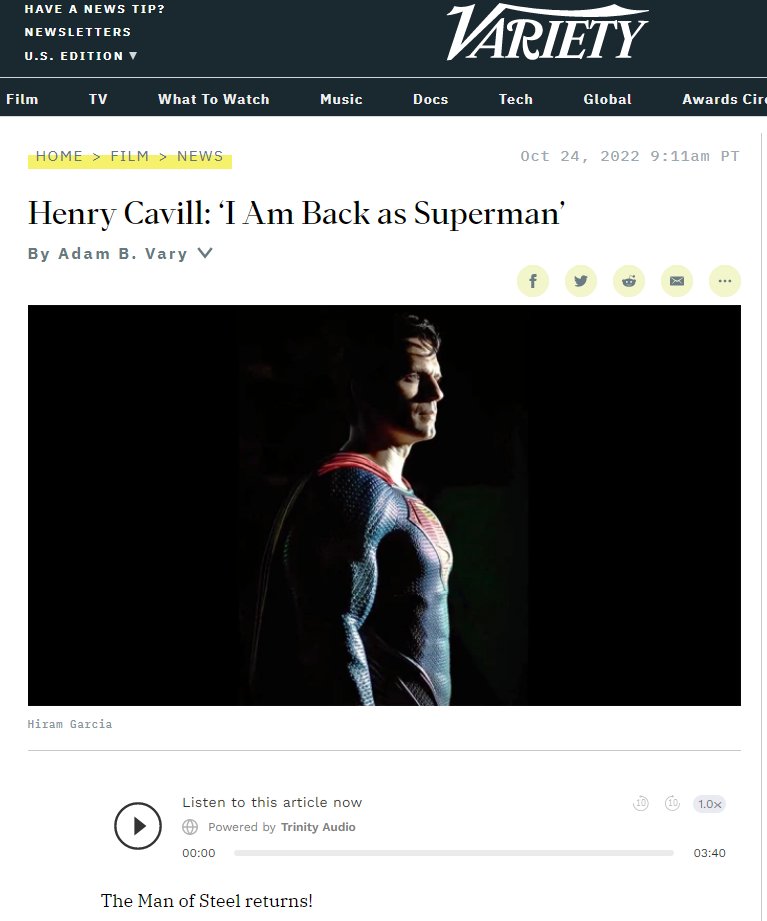767x921 pixels.
Task: Share article on Facebook
Action: tap(533, 281)
